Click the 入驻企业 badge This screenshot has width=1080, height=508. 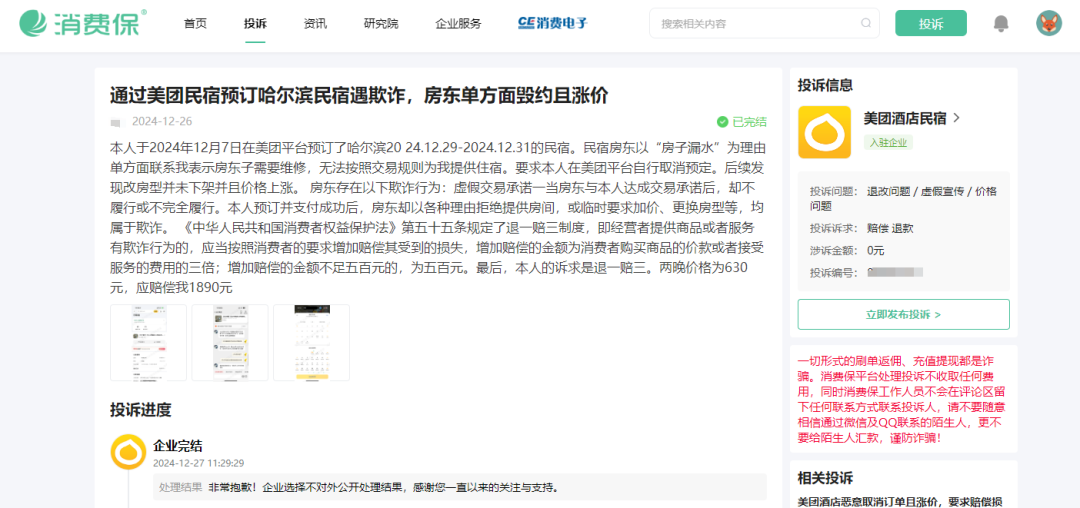[888, 142]
